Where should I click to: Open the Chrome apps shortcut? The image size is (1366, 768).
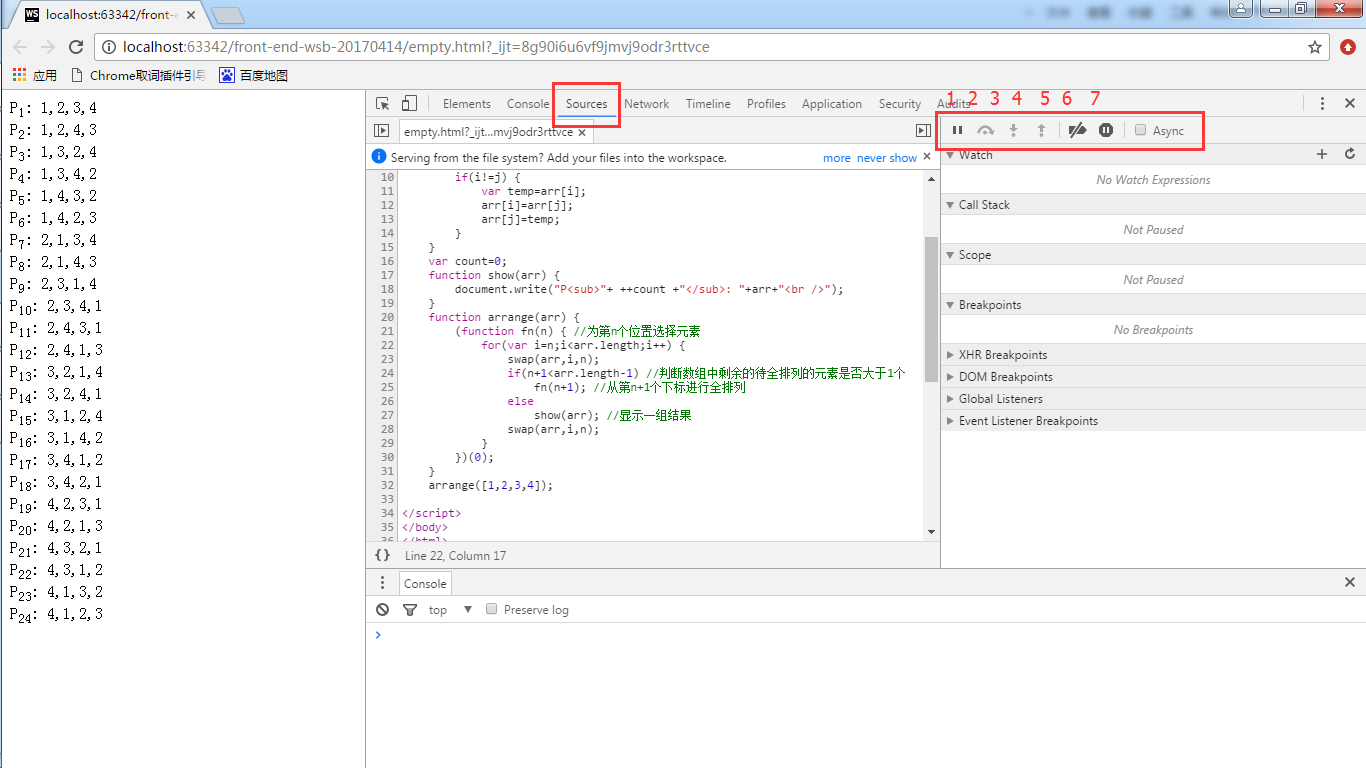point(34,75)
